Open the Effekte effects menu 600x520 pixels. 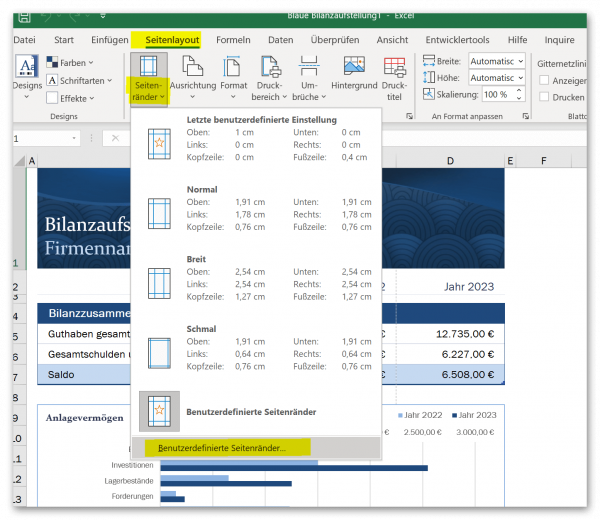point(70,98)
